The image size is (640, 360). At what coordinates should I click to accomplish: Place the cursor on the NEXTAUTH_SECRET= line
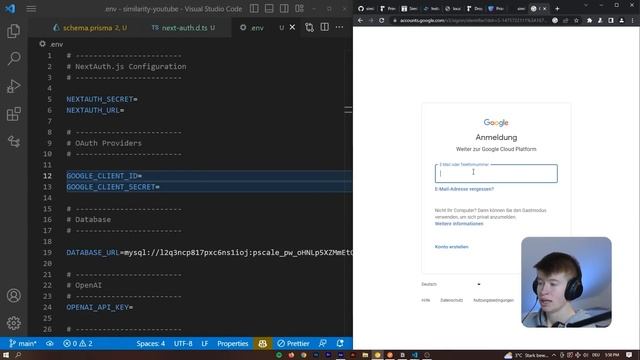tap(102, 99)
